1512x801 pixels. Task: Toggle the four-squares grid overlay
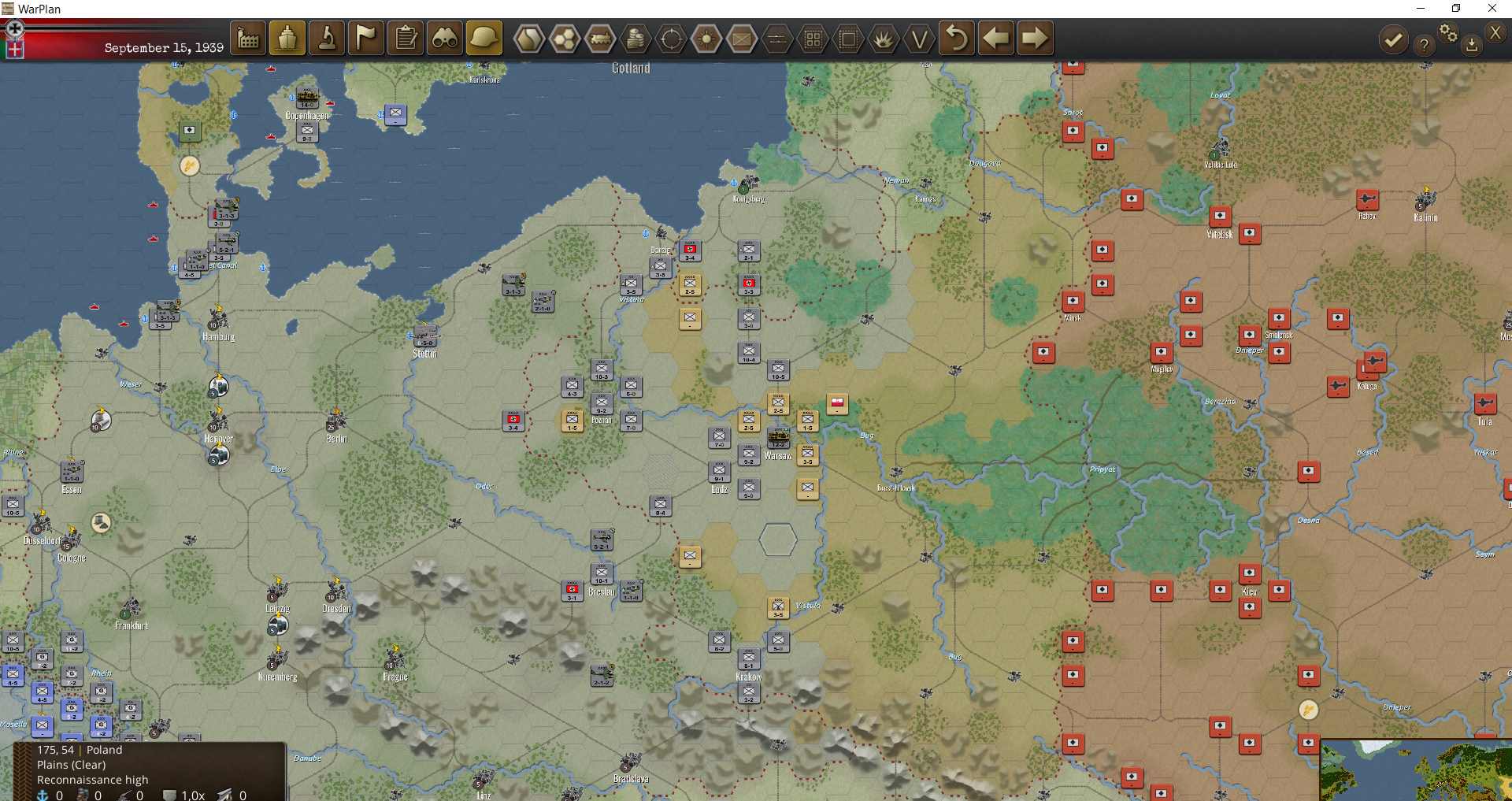point(813,39)
